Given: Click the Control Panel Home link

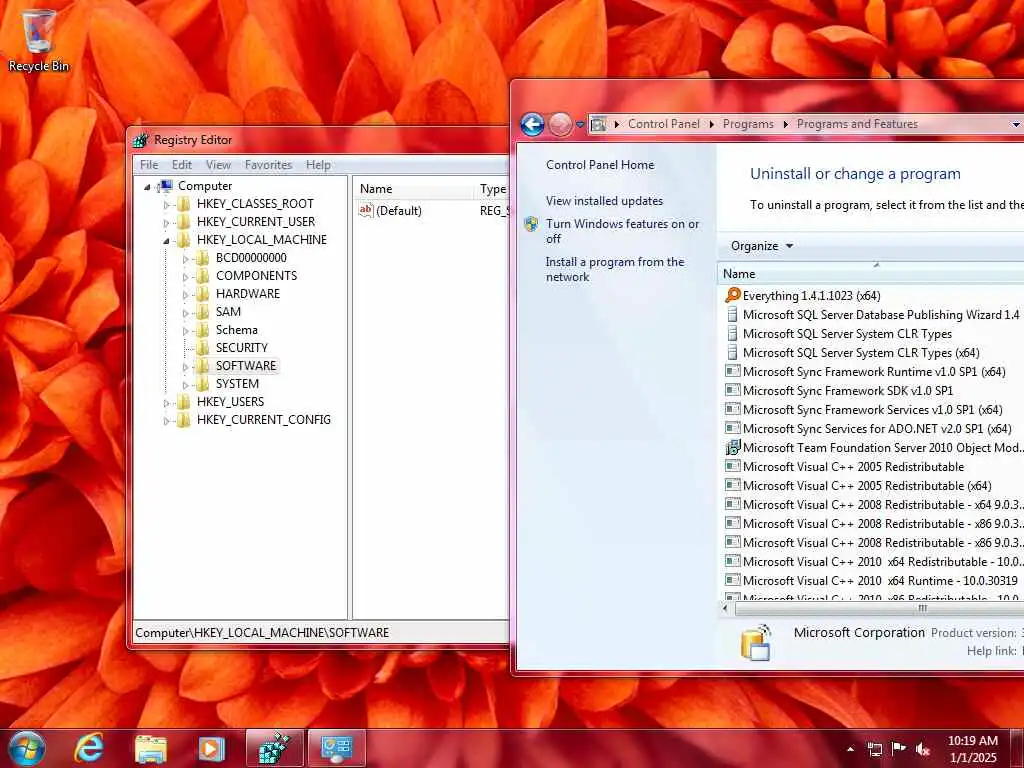Looking at the screenshot, I should pyautogui.click(x=600, y=165).
